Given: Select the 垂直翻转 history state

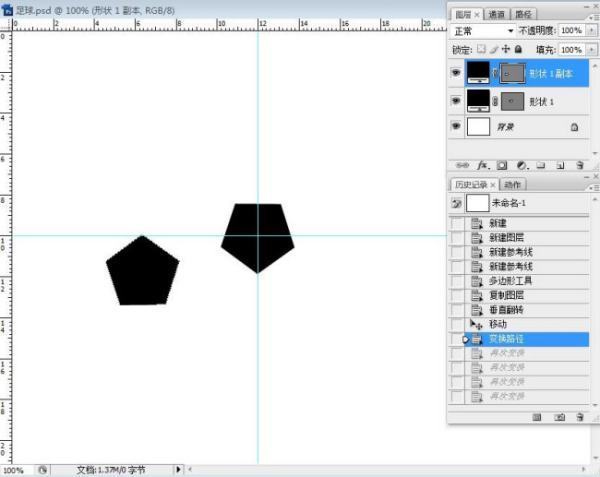Looking at the screenshot, I should (506, 310).
